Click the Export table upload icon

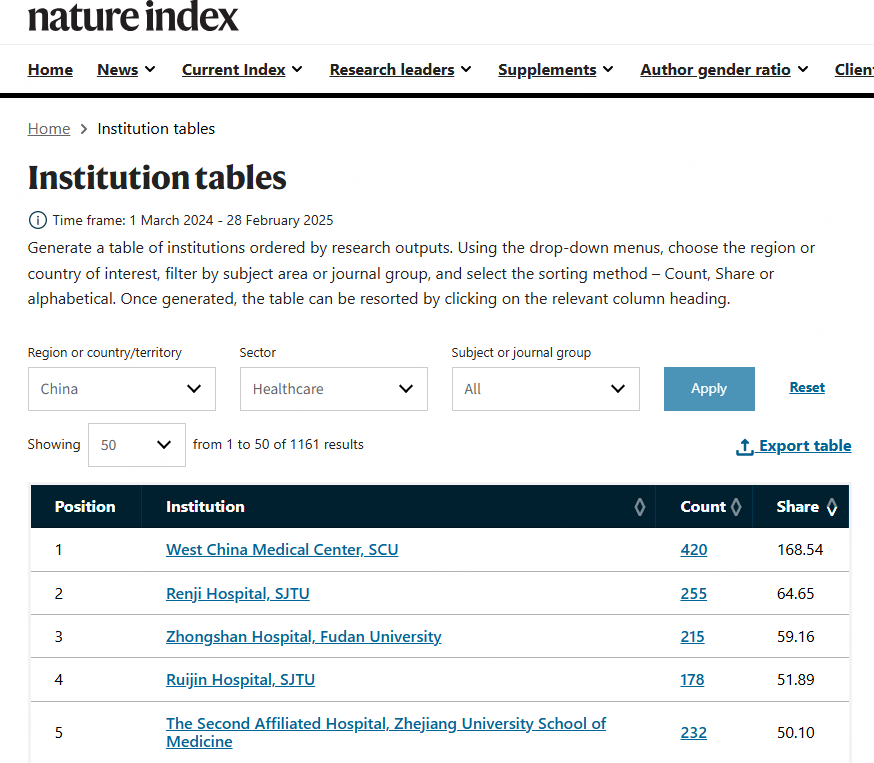(745, 446)
